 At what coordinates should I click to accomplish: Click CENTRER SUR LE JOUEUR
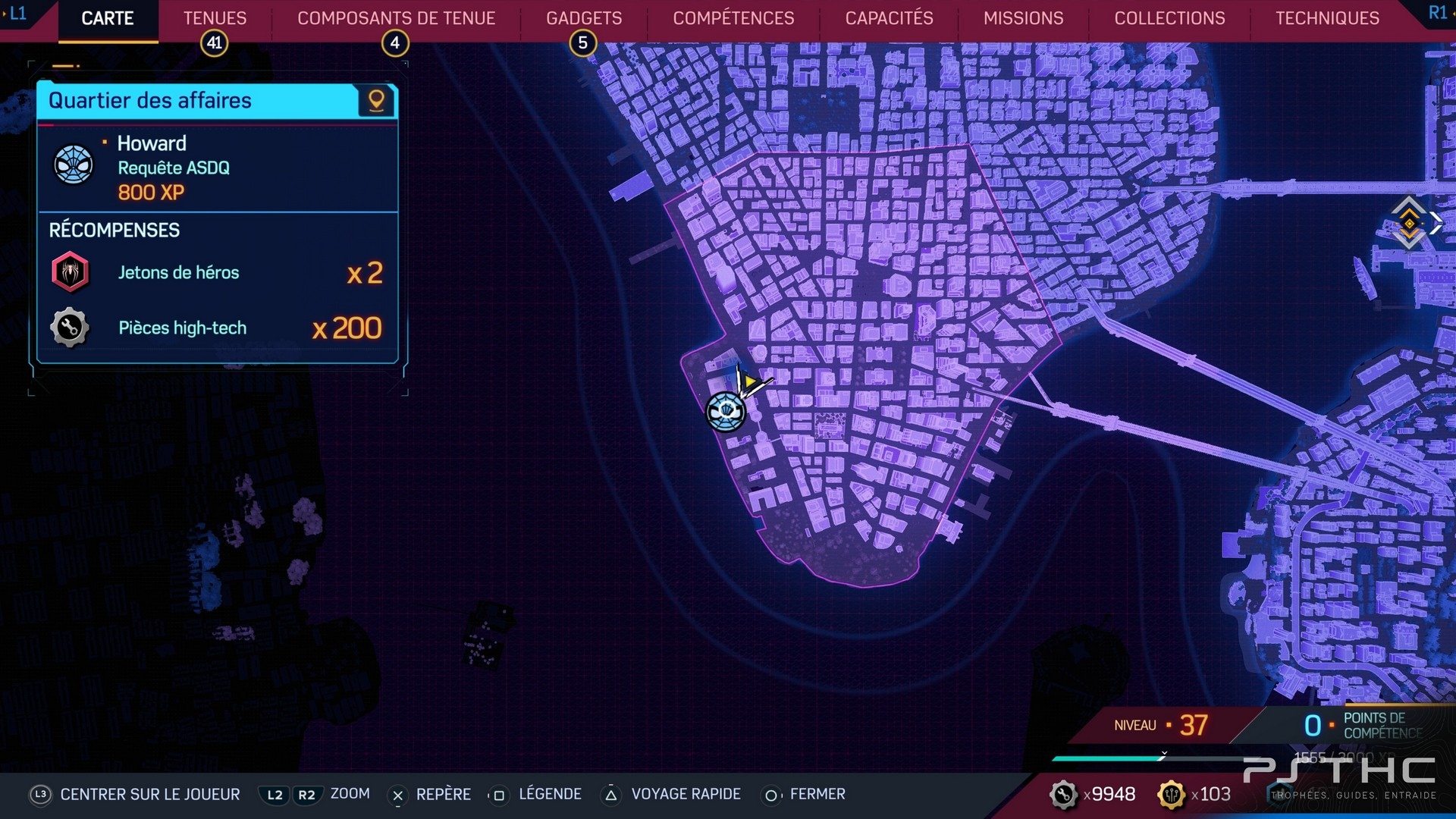(x=150, y=794)
